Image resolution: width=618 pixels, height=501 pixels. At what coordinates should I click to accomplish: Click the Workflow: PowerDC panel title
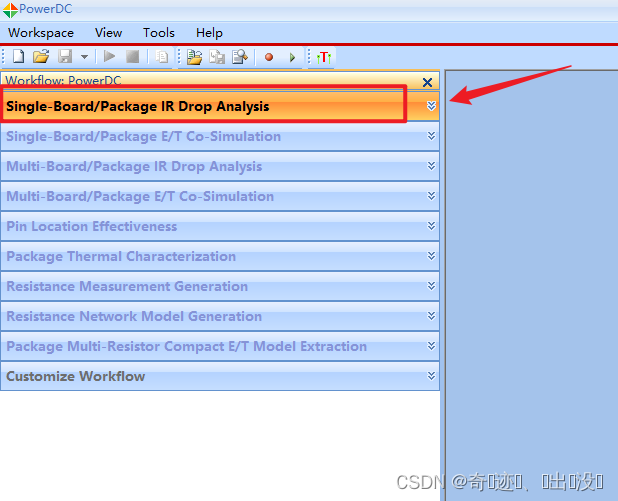tap(63, 80)
